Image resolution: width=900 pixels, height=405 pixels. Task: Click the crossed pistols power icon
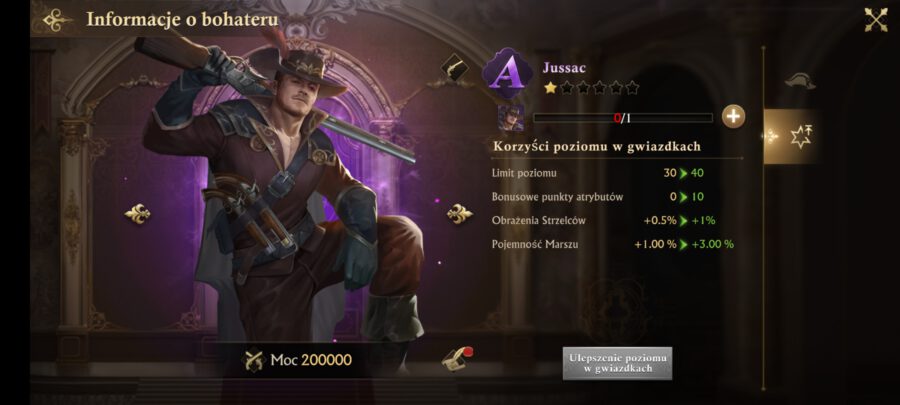tap(254, 360)
